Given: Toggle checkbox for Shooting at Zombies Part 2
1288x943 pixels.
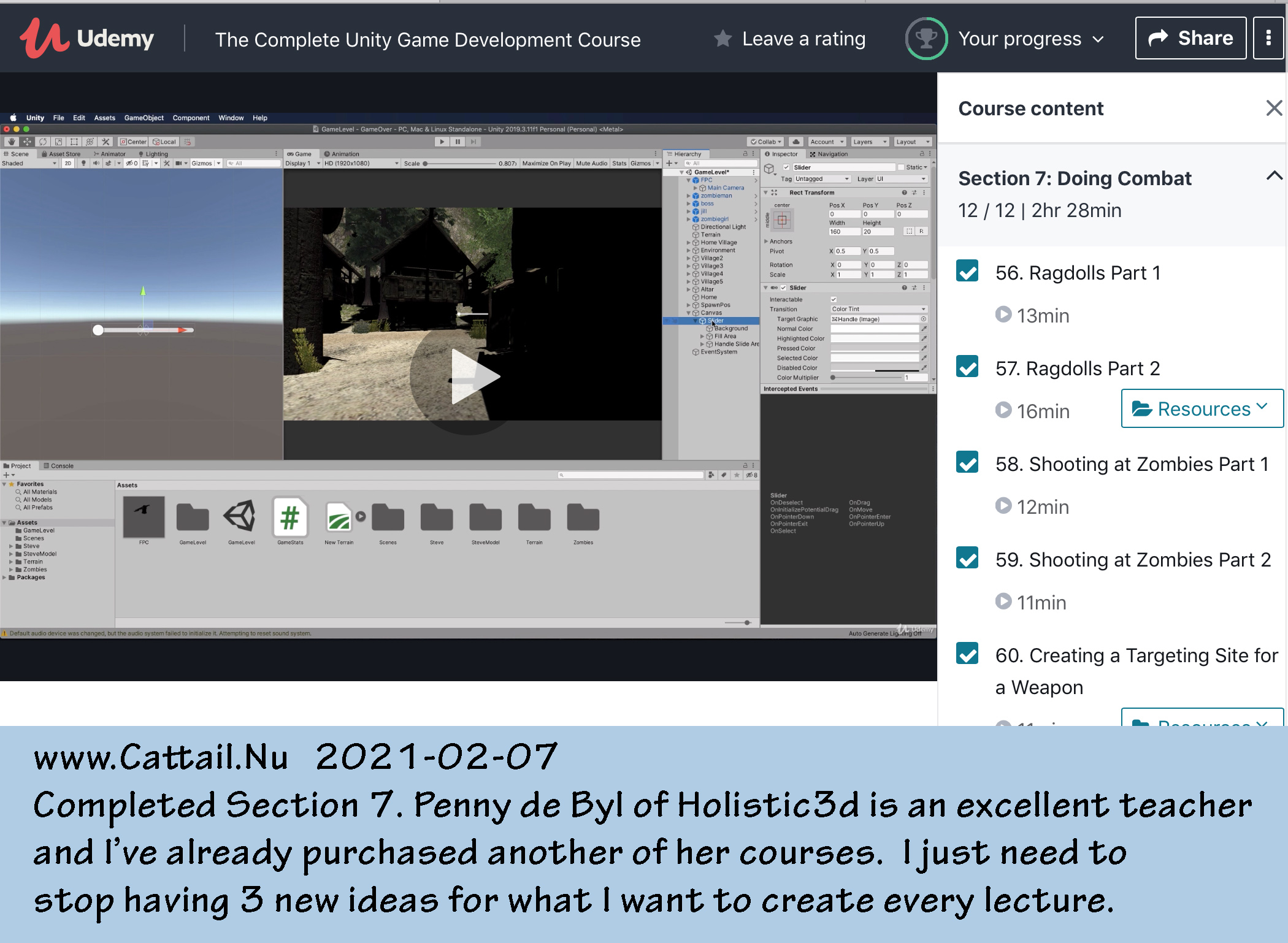Looking at the screenshot, I should 967,558.
